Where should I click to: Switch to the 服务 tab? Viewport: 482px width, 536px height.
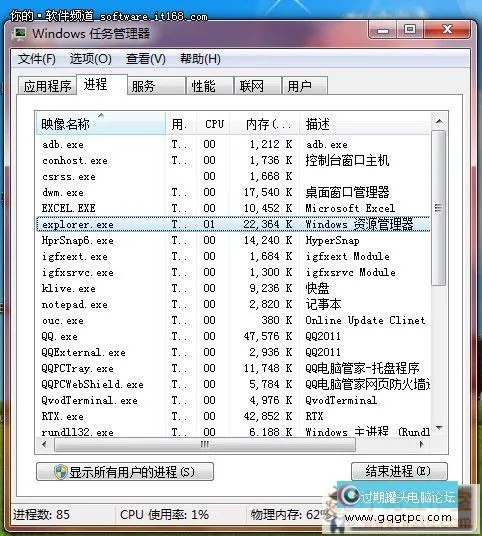157,86
